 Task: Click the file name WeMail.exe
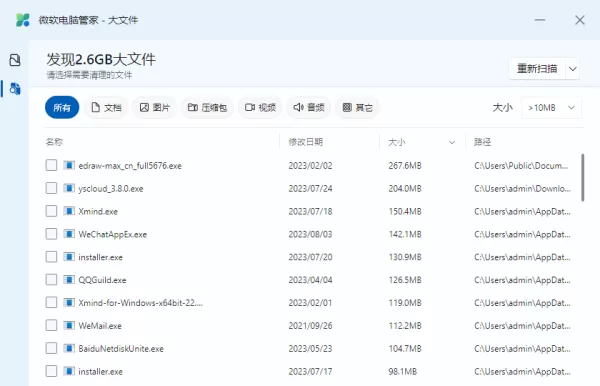(x=100, y=326)
